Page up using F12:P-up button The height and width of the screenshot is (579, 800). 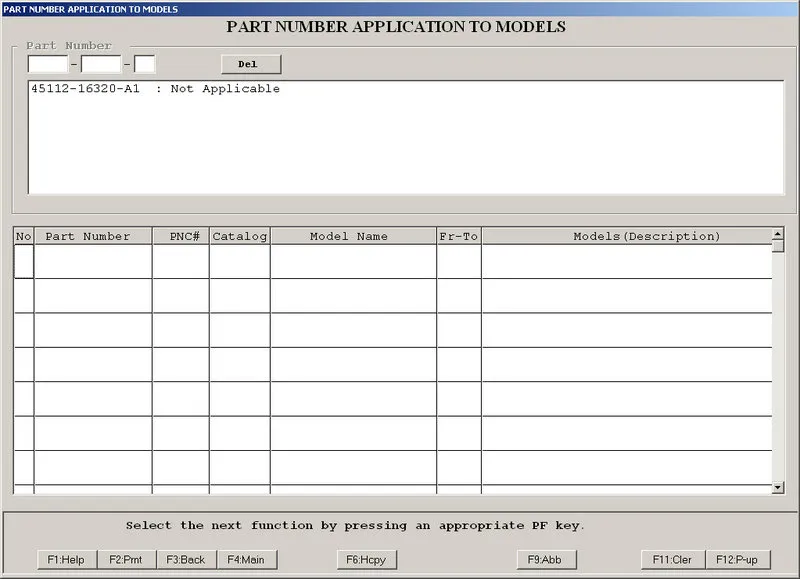(x=738, y=560)
